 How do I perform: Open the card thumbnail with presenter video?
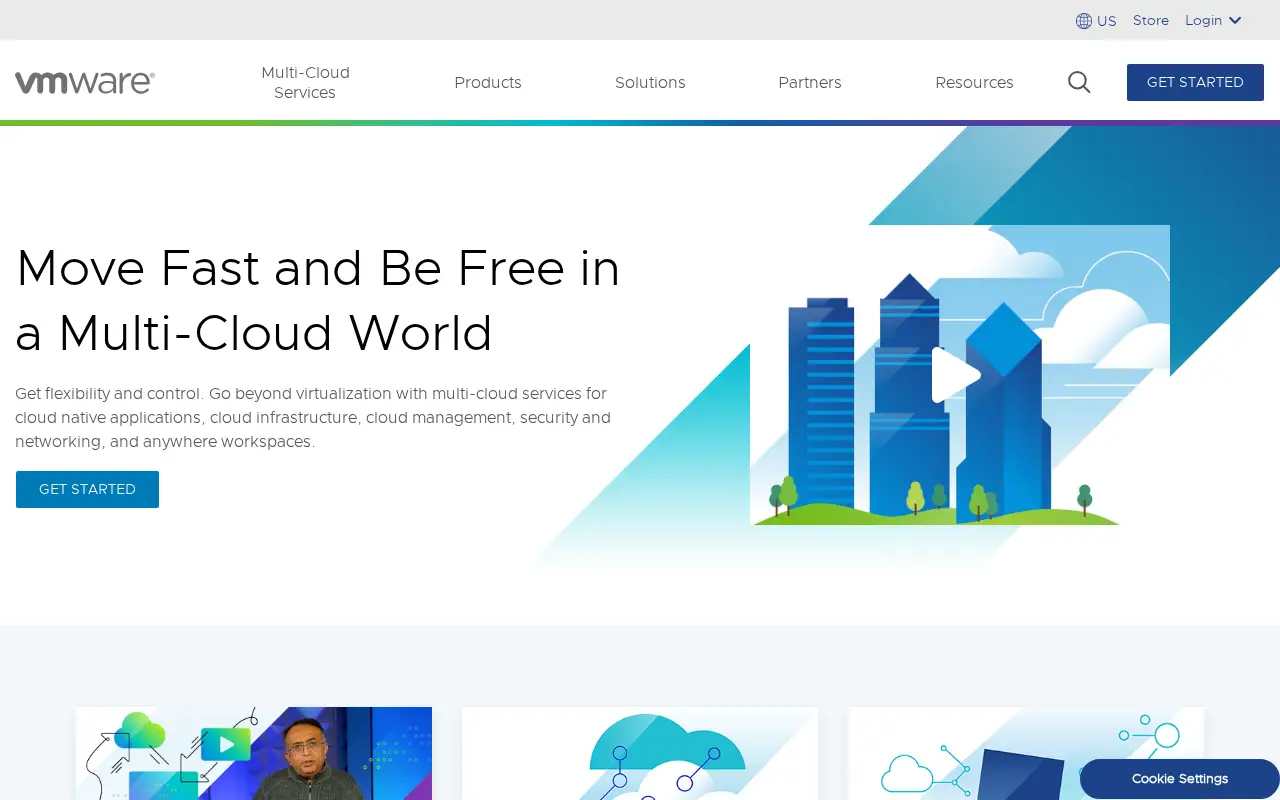(254, 753)
